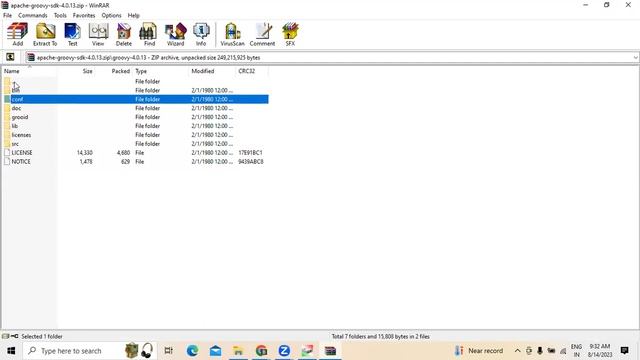Image resolution: width=640 pixels, height=360 pixels.
Task: Sort by the Modified column header
Action: [x=212, y=71]
